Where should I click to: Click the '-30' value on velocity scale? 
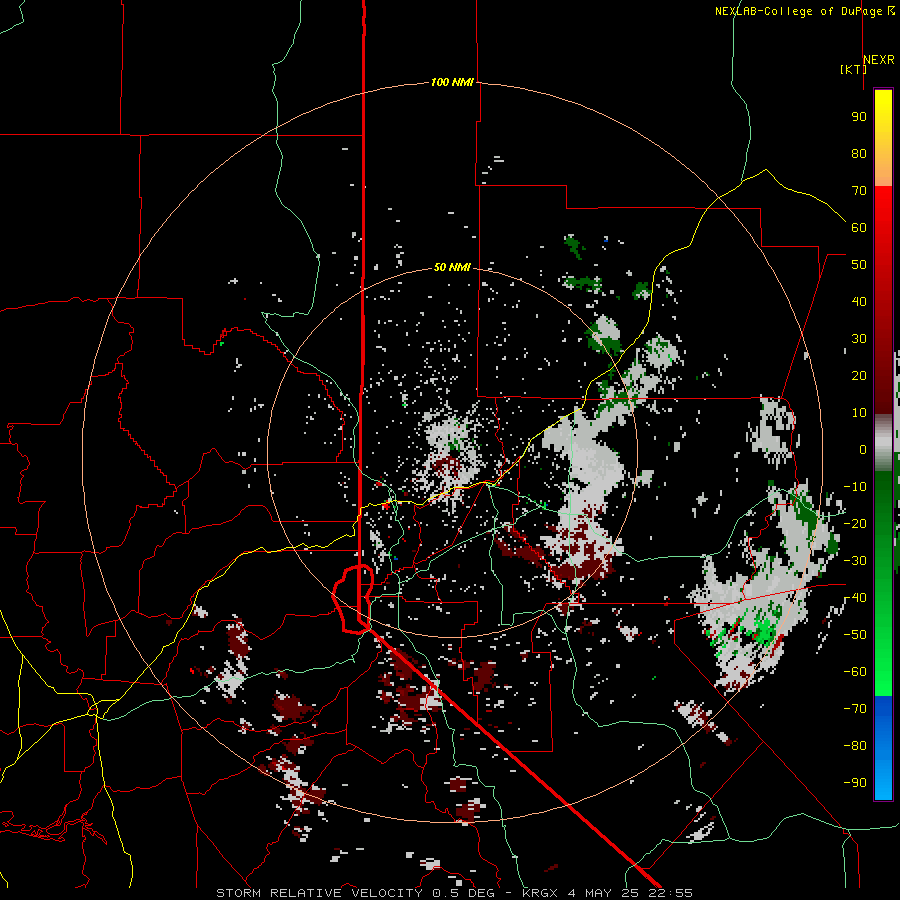pos(855,561)
